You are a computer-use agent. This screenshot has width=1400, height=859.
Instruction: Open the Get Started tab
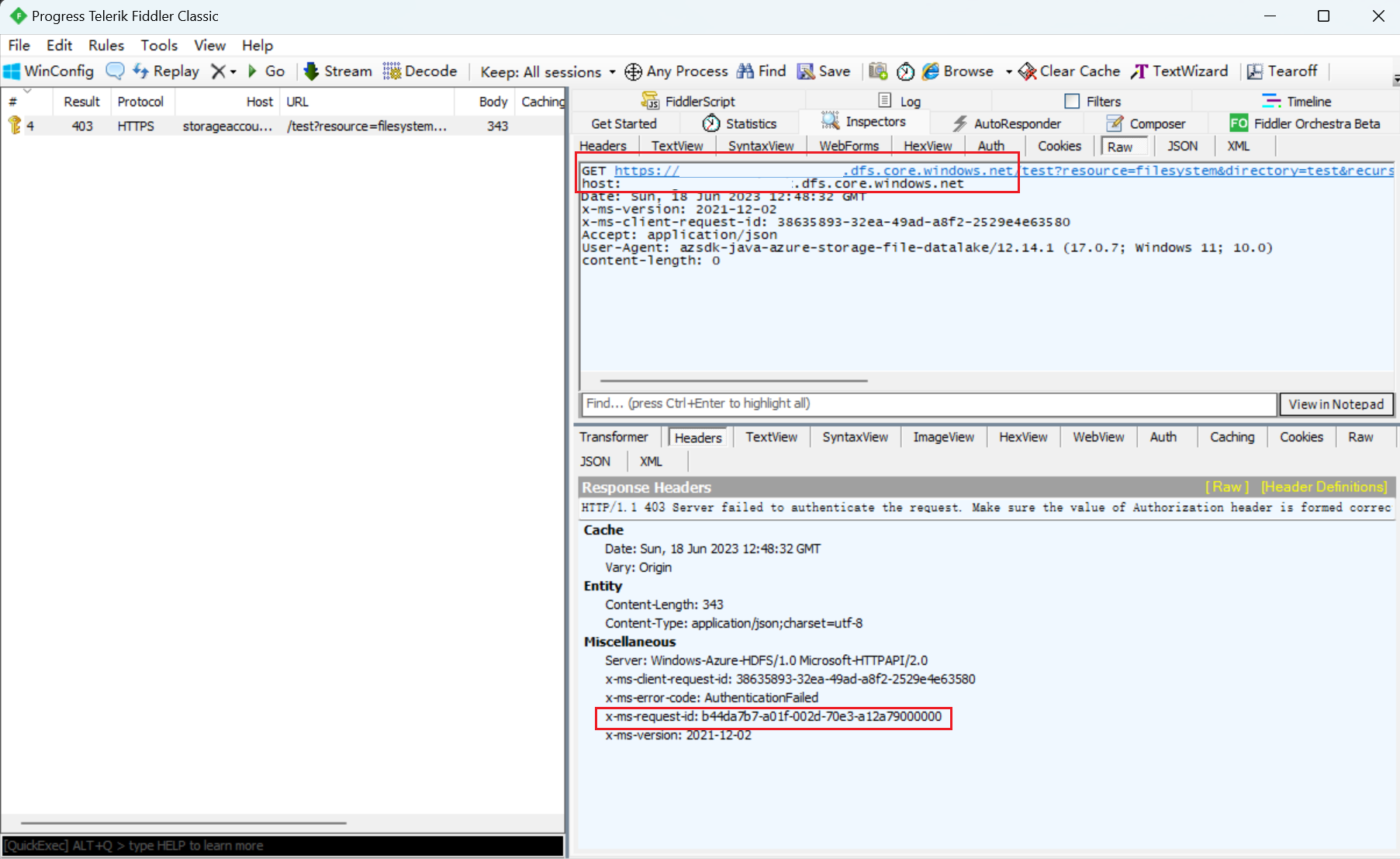pos(624,123)
